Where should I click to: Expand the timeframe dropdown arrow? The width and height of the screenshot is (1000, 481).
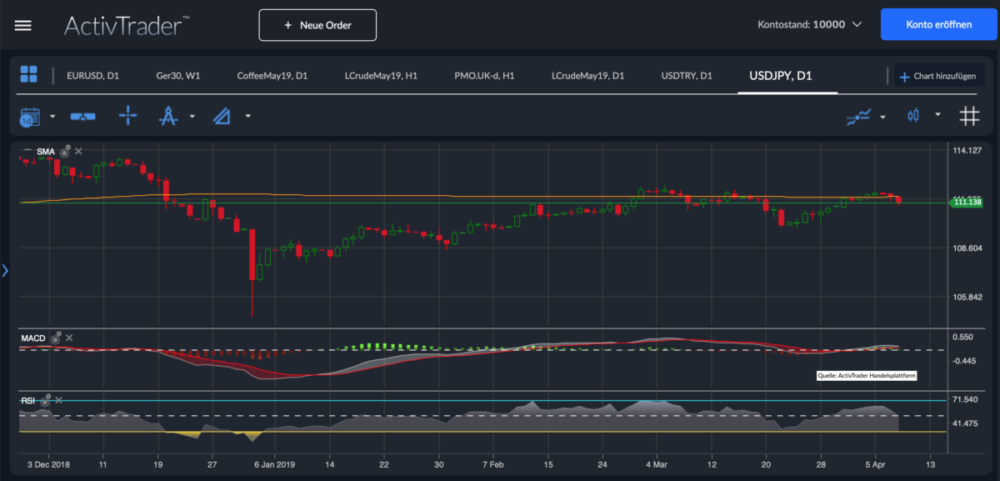pos(52,117)
